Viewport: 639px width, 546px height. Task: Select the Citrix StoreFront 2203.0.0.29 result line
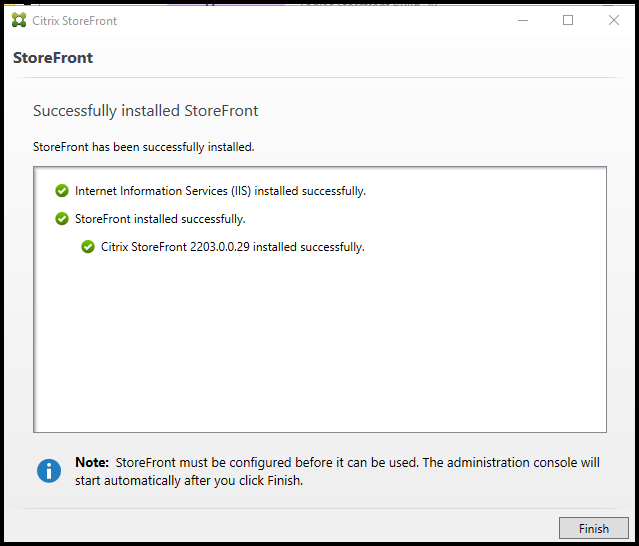click(x=232, y=246)
